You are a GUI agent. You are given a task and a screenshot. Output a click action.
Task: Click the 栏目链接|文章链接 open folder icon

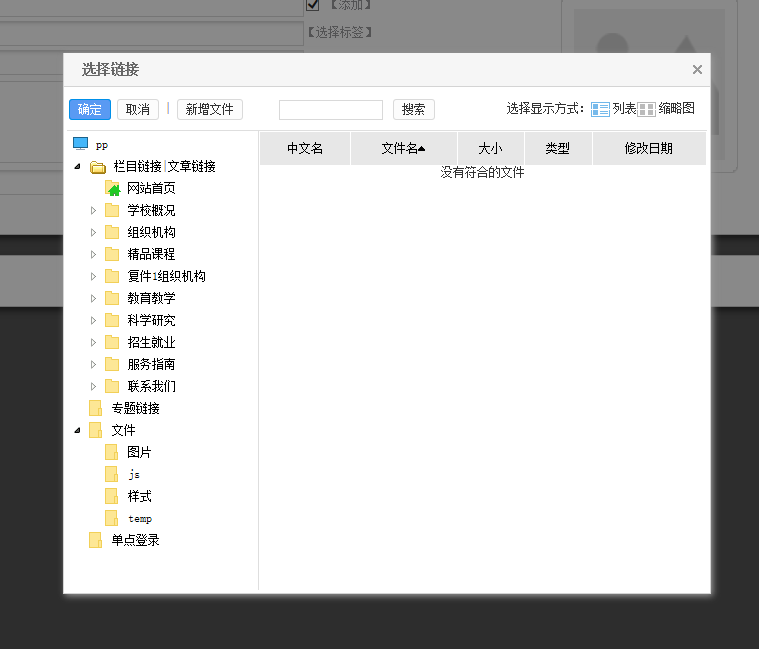[98, 167]
